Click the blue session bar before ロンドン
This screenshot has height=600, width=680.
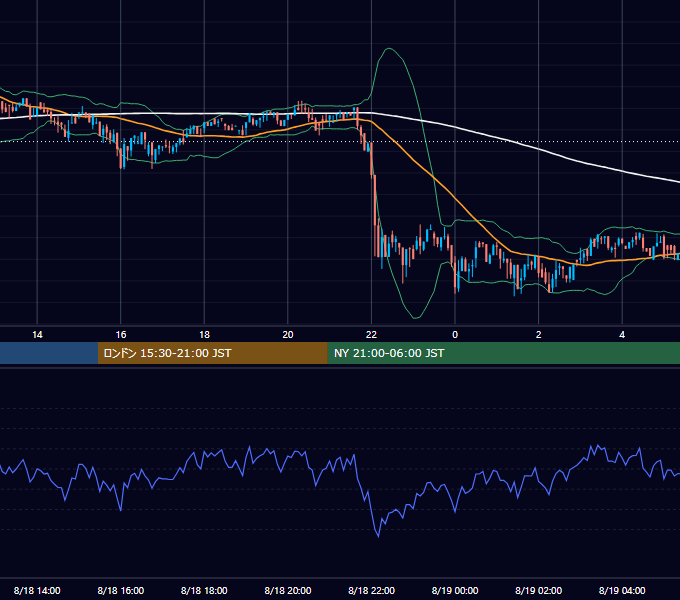[x=49, y=353]
